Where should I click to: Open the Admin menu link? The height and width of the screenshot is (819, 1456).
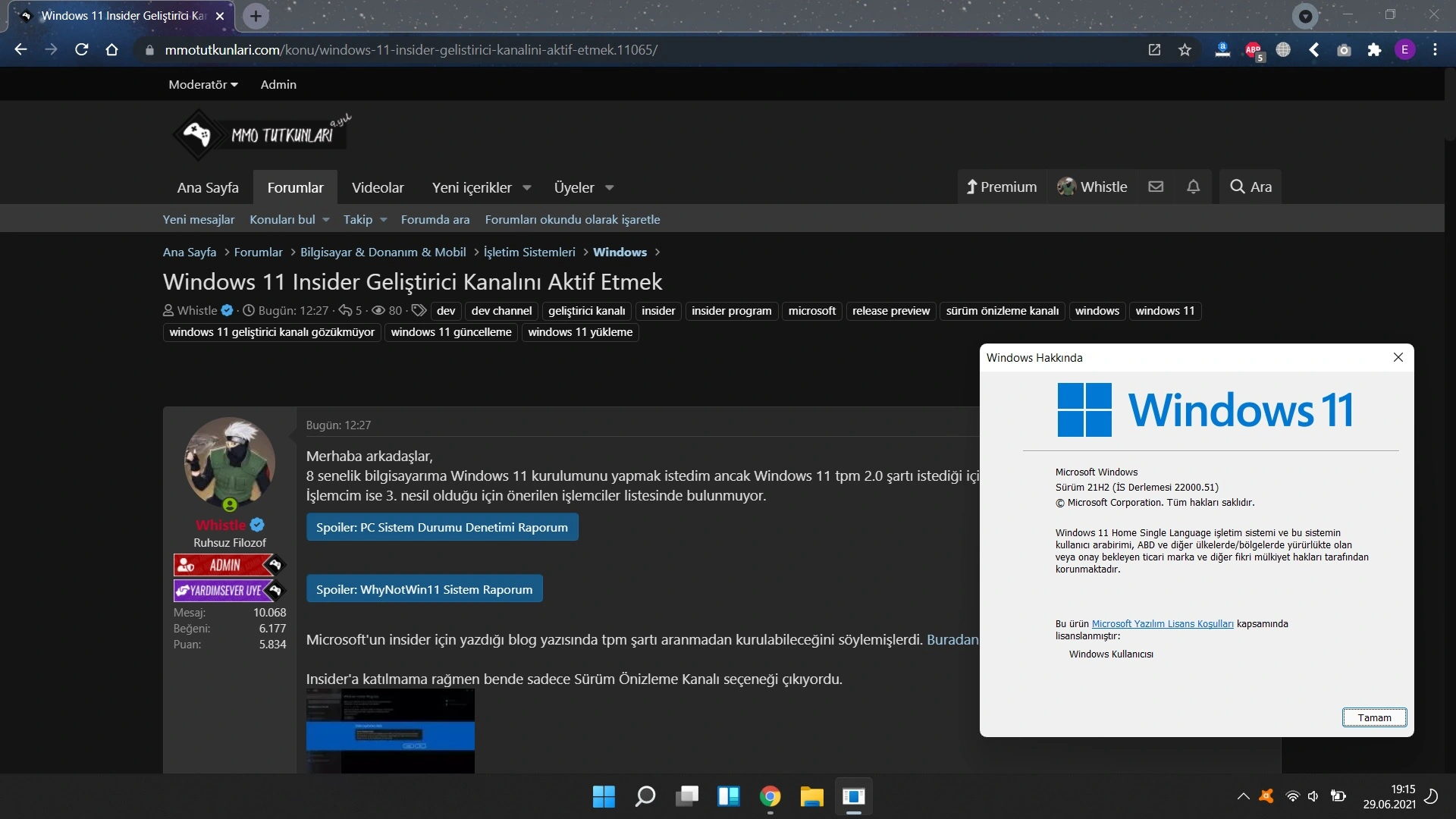pyautogui.click(x=278, y=85)
